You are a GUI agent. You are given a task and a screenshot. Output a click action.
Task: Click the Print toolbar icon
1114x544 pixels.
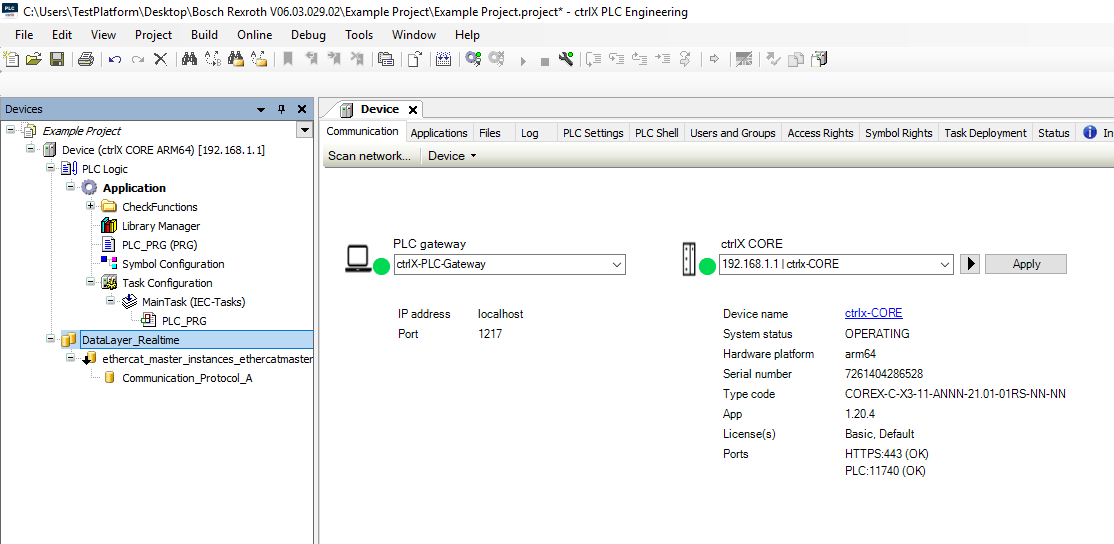pyautogui.click(x=85, y=59)
